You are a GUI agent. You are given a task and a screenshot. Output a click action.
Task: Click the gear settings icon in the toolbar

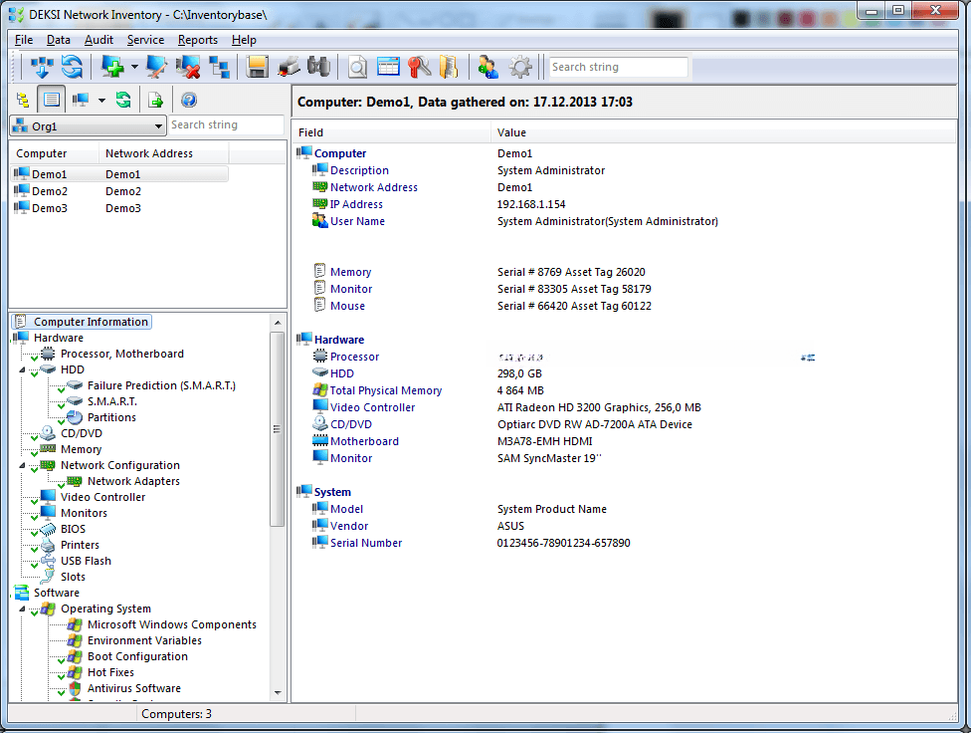tap(520, 67)
